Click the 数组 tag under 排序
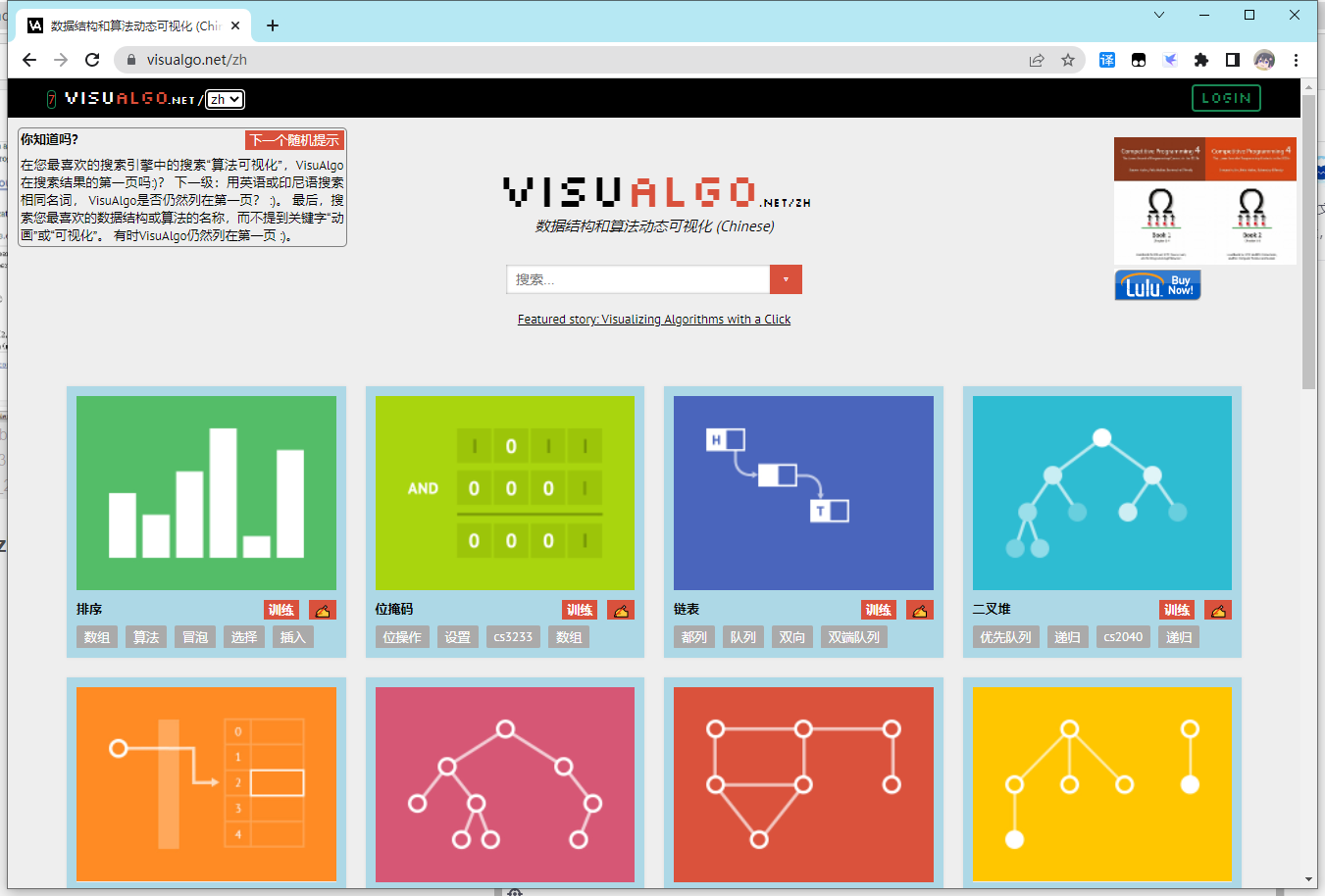 point(97,637)
